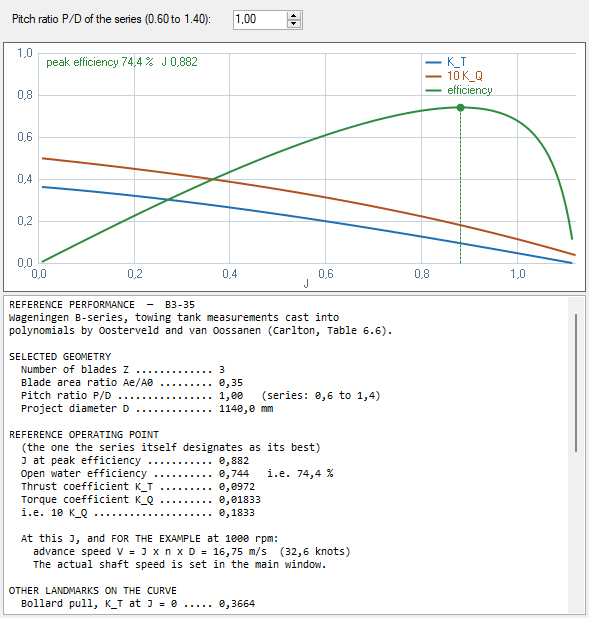Click the orange 10 K_Q legend line swatch

click(x=433, y=76)
